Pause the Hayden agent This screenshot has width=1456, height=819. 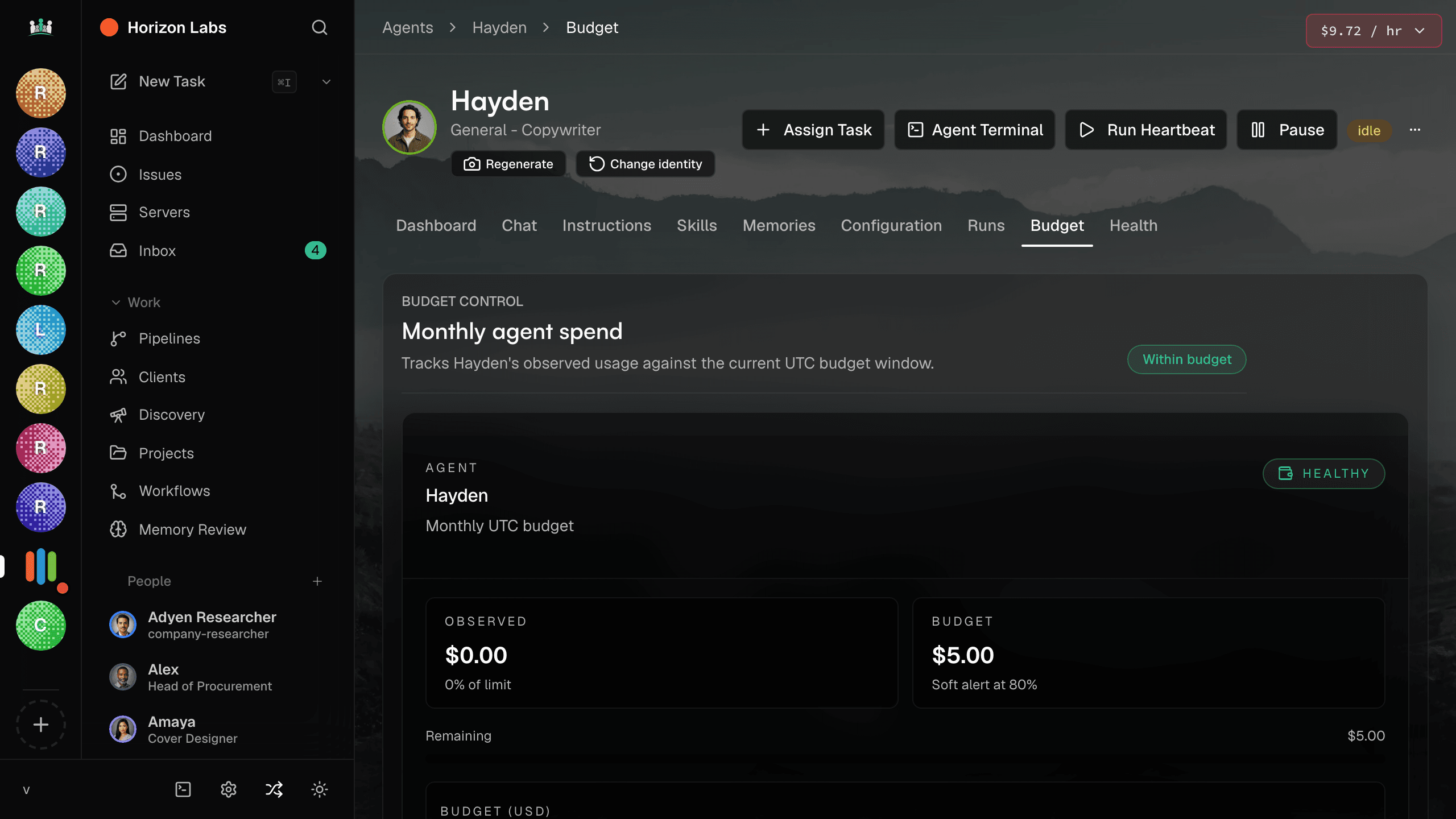point(1287,130)
